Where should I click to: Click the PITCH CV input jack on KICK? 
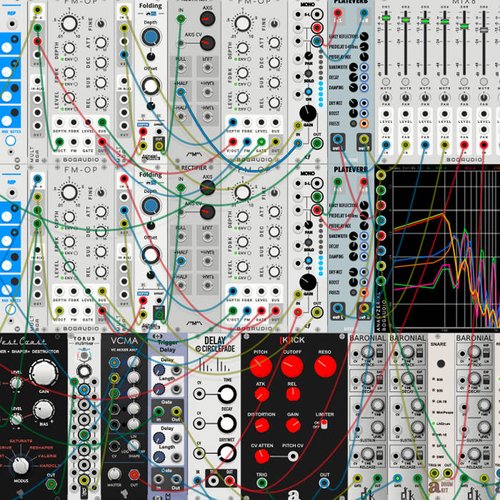coord(293,456)
